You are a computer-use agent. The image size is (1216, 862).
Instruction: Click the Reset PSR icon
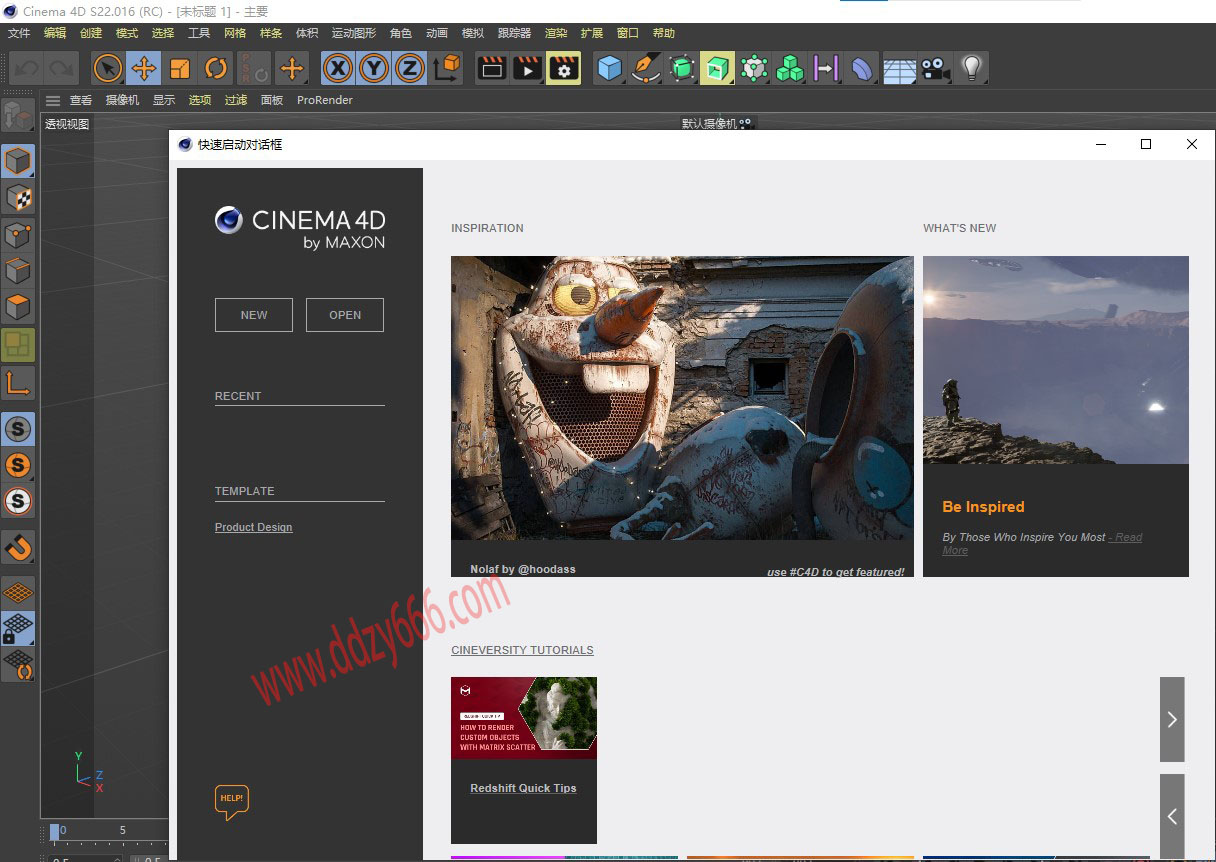click(254, 68)
